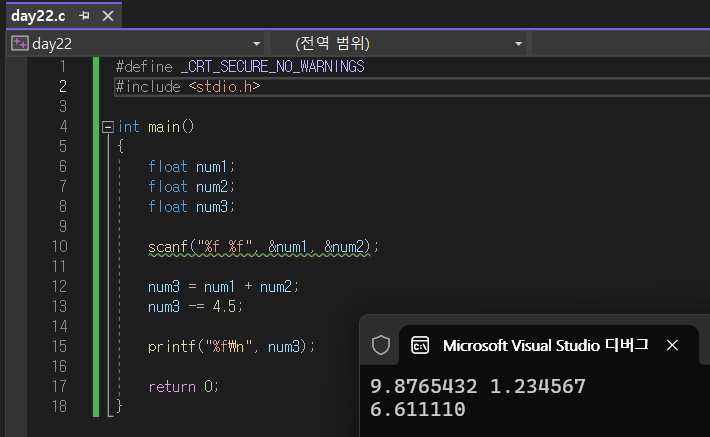Click console input line 9.8765432 1.234567
The width and height of the screenshot is (710, 437).
coord(478,387)
